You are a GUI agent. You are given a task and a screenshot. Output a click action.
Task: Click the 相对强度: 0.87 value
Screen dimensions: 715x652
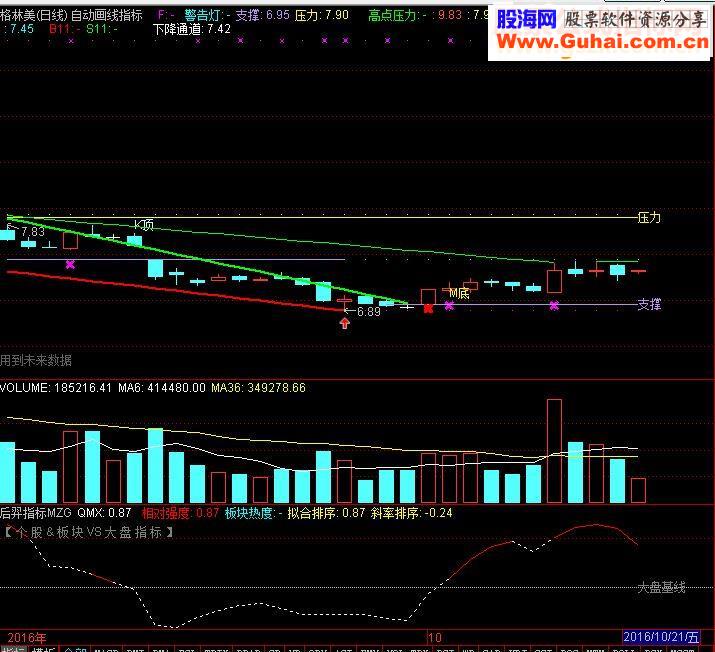(181, 513)
